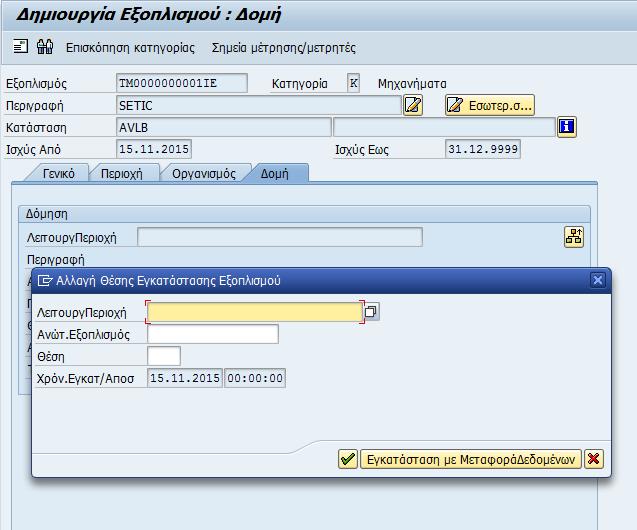Click the dialog title icon beside Αλλαγή Θέσης
This screenshot has height=530, width=637.
45,280
